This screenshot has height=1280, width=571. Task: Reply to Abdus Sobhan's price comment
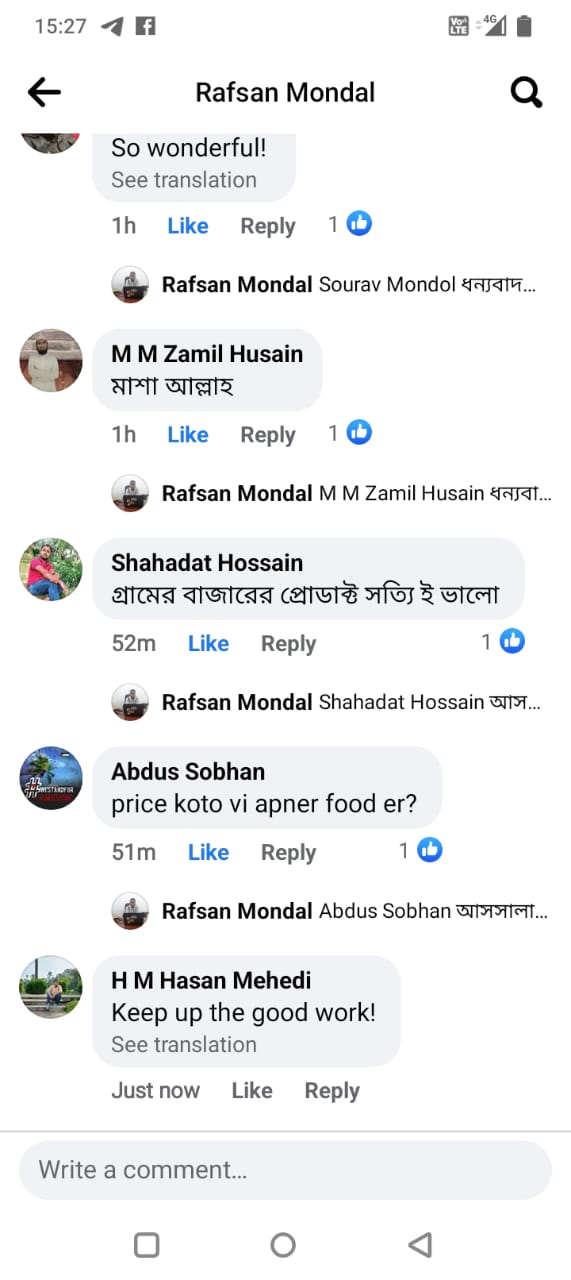click(288, 853)
